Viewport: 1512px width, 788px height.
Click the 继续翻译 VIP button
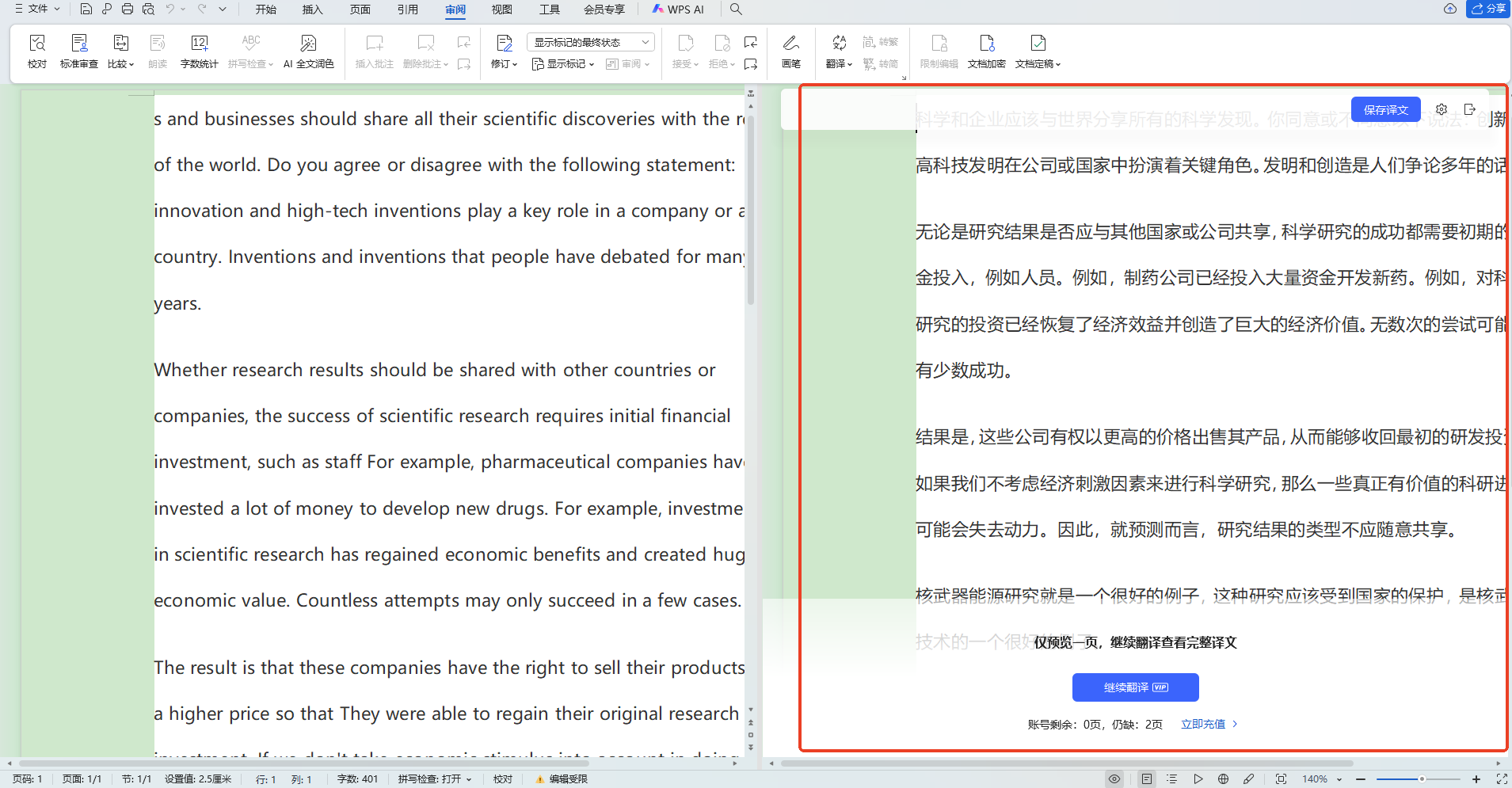point(1135,687)
